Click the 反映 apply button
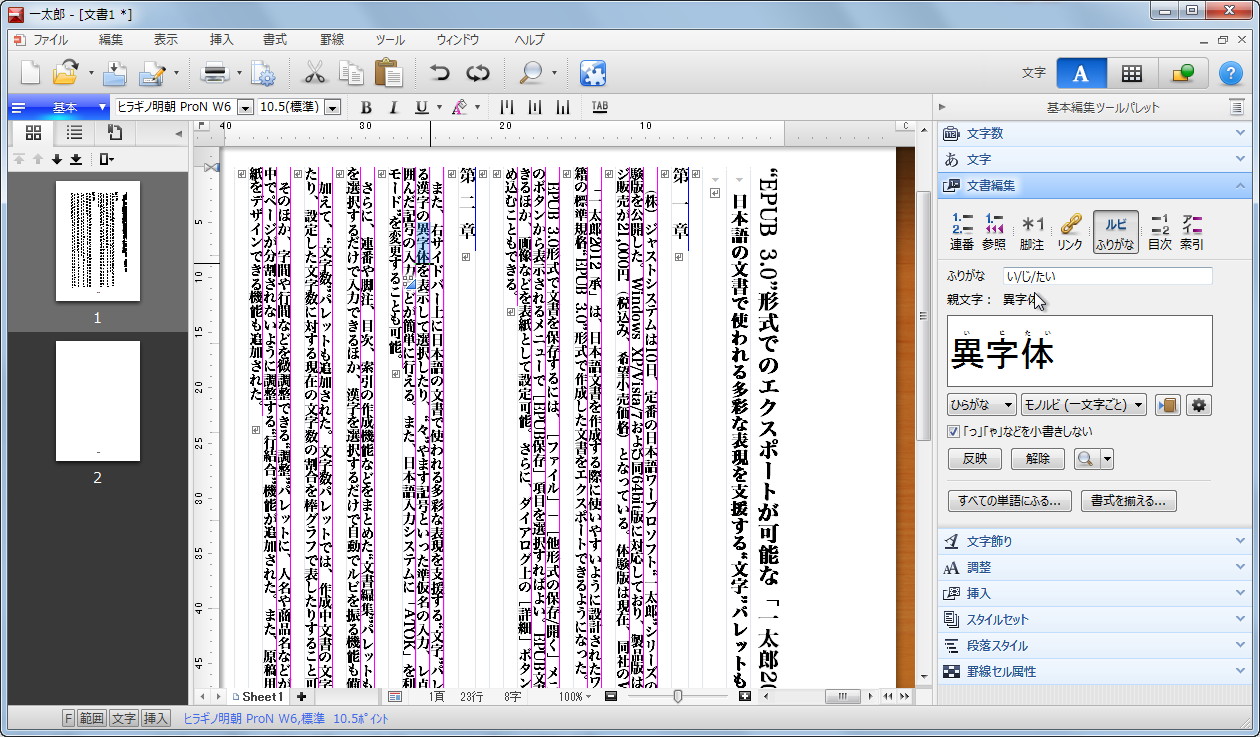The image size is (1260, 737). click(974, 459)
